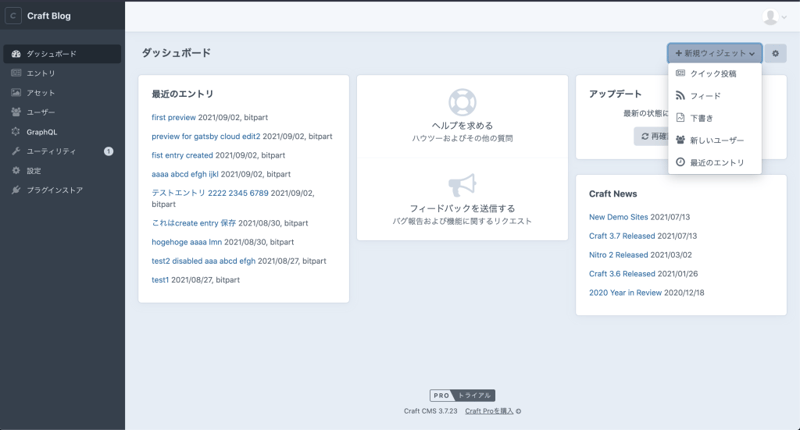The height and width of the screenshot is (430, 800).
Task: Click the Plugin Store plug icon
Action: pos(16,190)
